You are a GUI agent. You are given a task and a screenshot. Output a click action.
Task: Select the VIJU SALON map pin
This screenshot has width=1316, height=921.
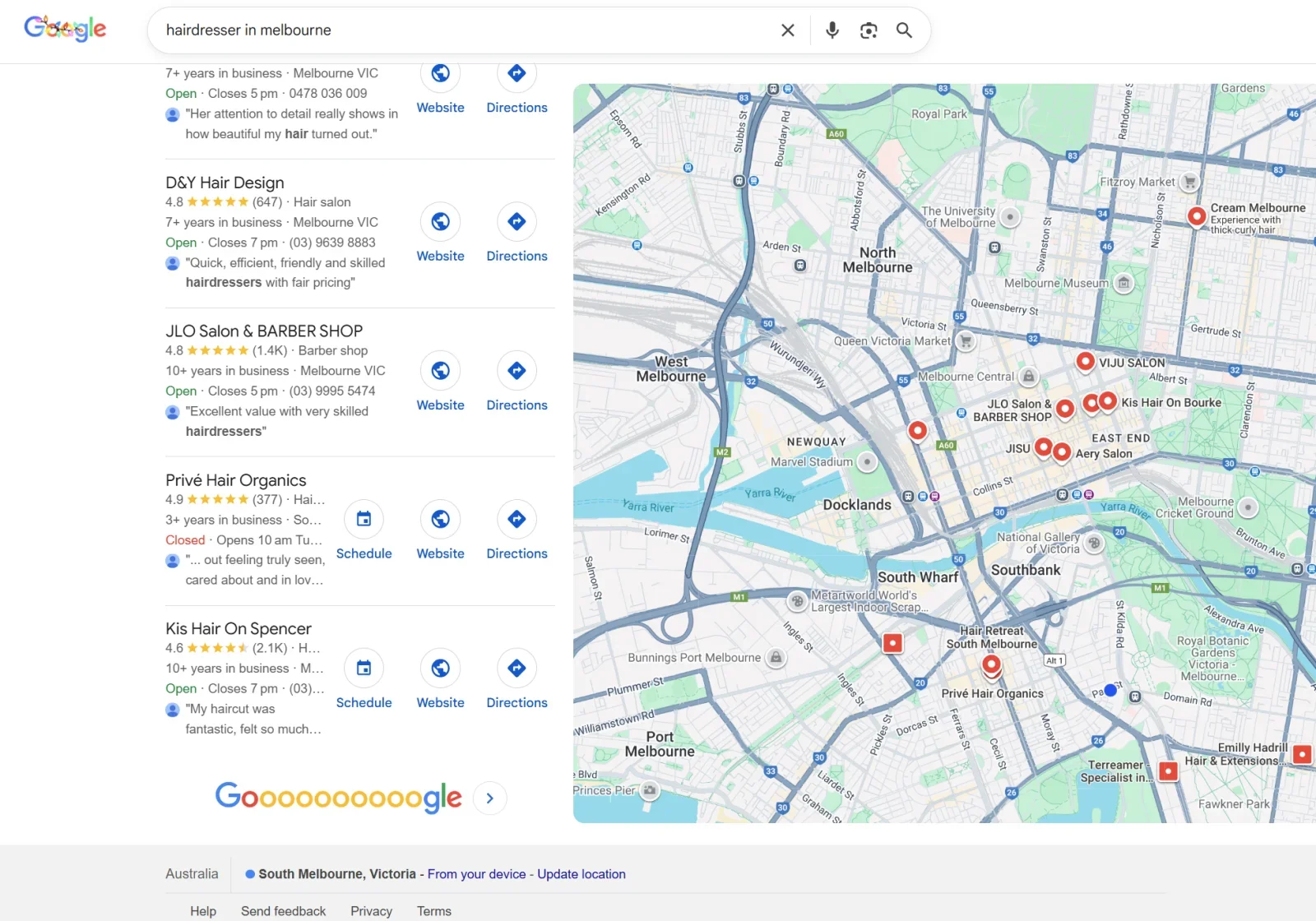[x=1084, y=361]
